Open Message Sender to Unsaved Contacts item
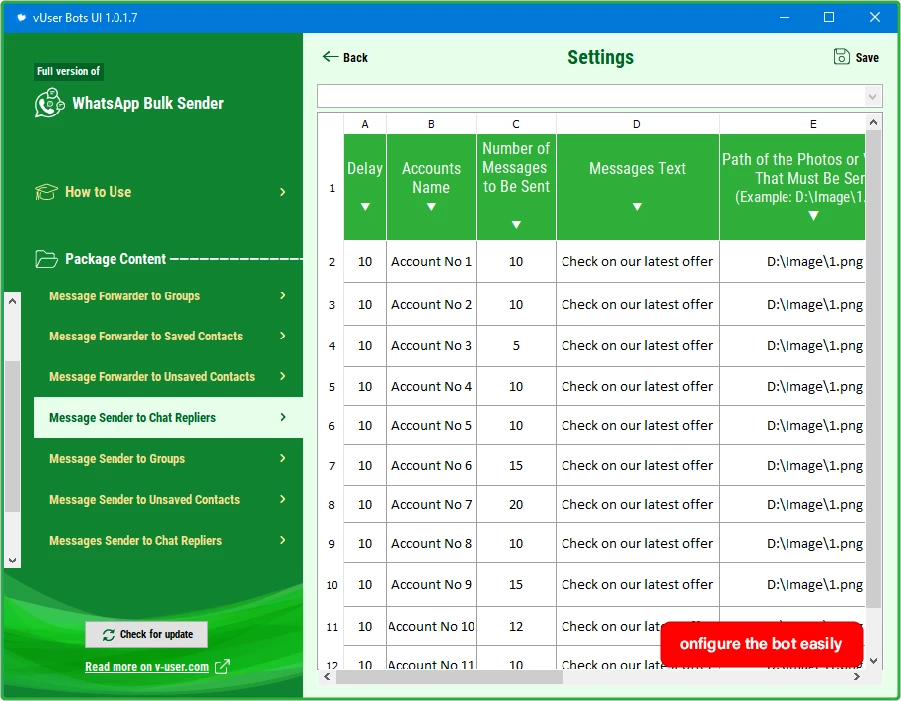The image size is (901, 701). click(168, 499)
